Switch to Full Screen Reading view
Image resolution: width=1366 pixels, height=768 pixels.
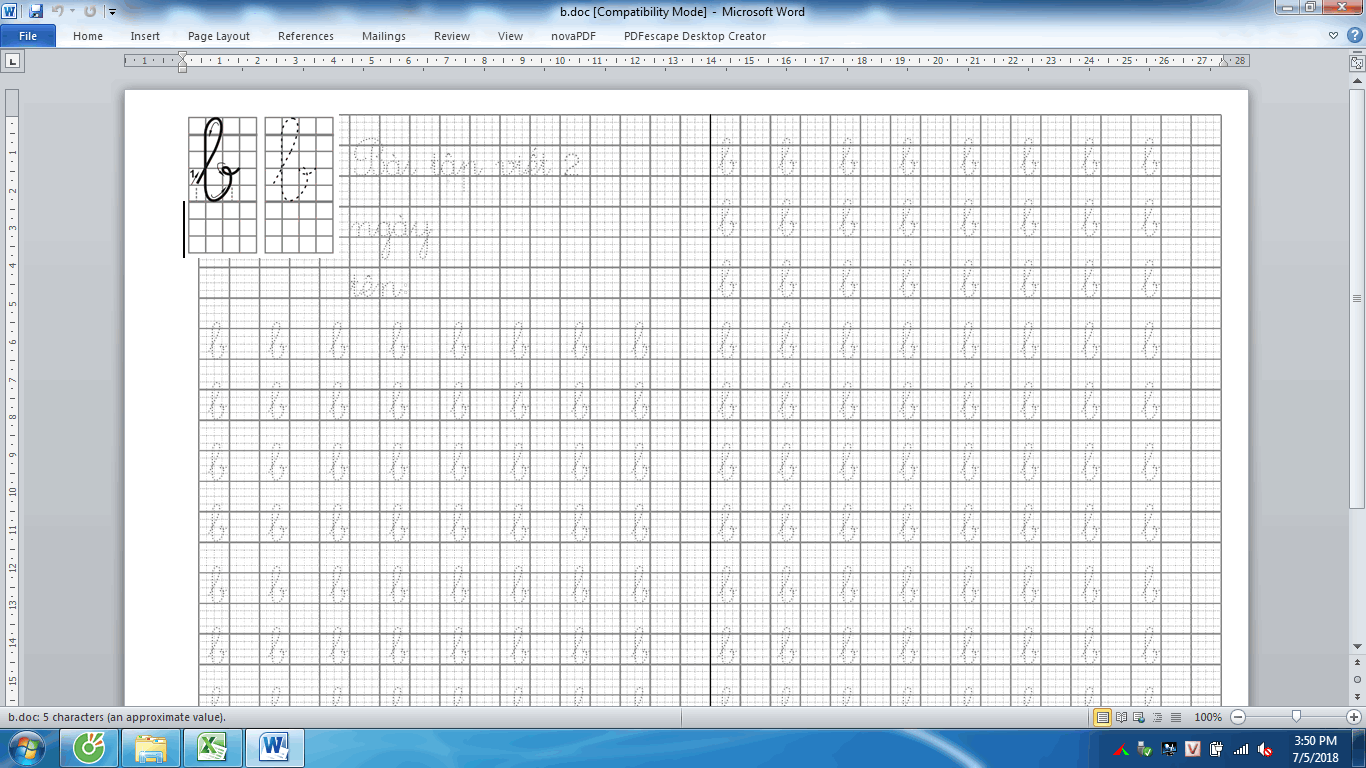(x=1121, y=717)
